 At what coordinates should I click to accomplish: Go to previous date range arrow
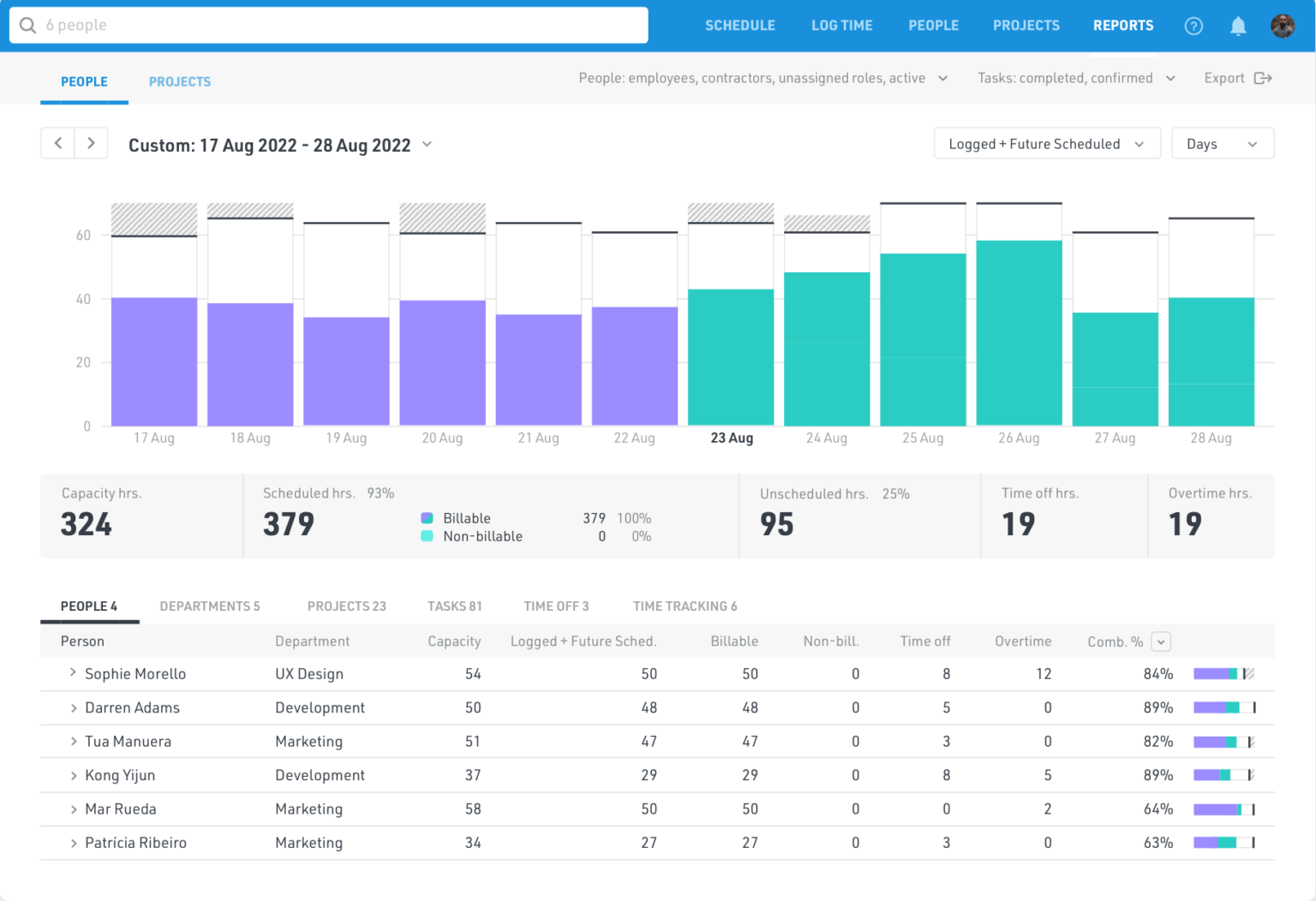58,143
